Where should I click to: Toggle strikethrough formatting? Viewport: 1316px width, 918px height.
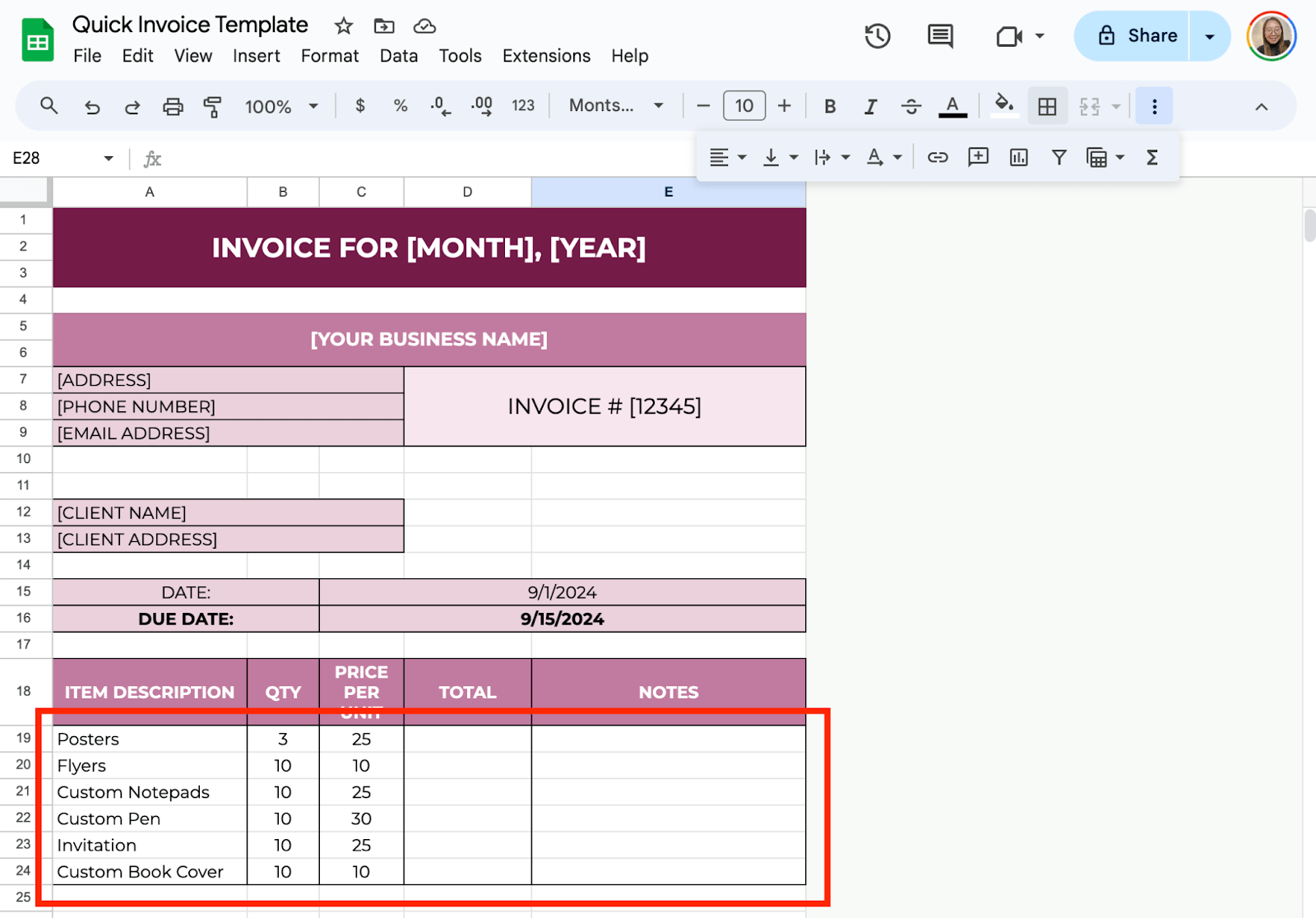(911, 106)
